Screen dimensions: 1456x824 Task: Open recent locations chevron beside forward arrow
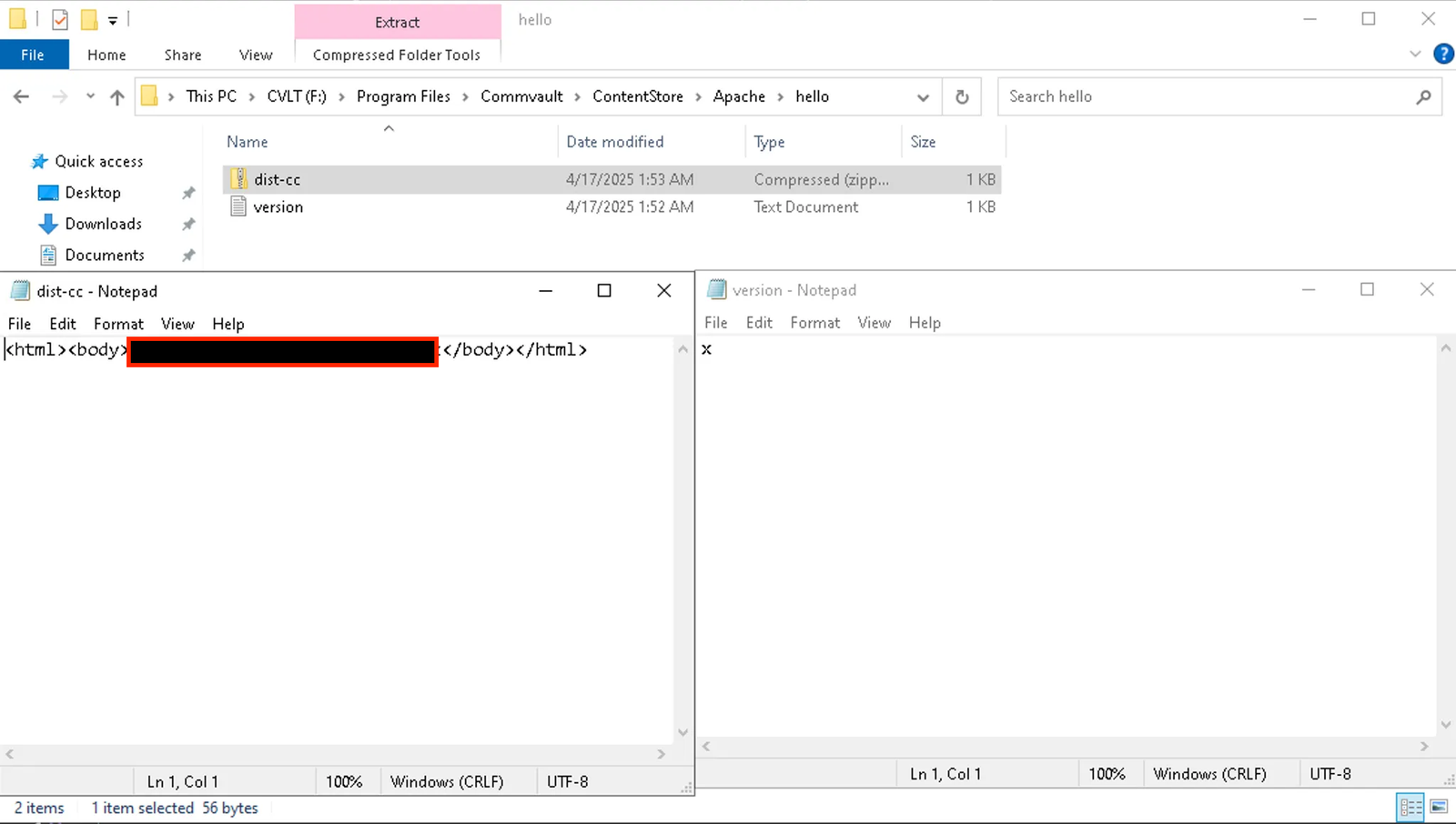90,95
